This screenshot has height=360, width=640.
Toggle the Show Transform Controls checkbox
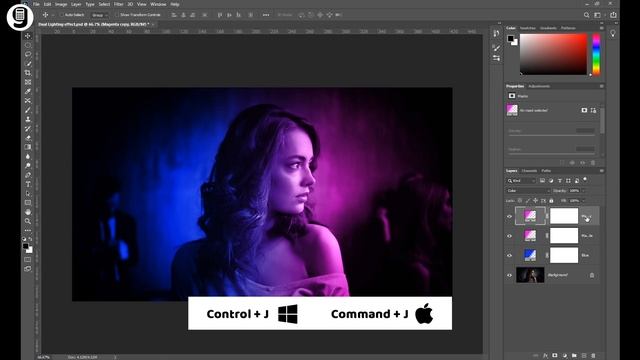[x=117, y=15]
